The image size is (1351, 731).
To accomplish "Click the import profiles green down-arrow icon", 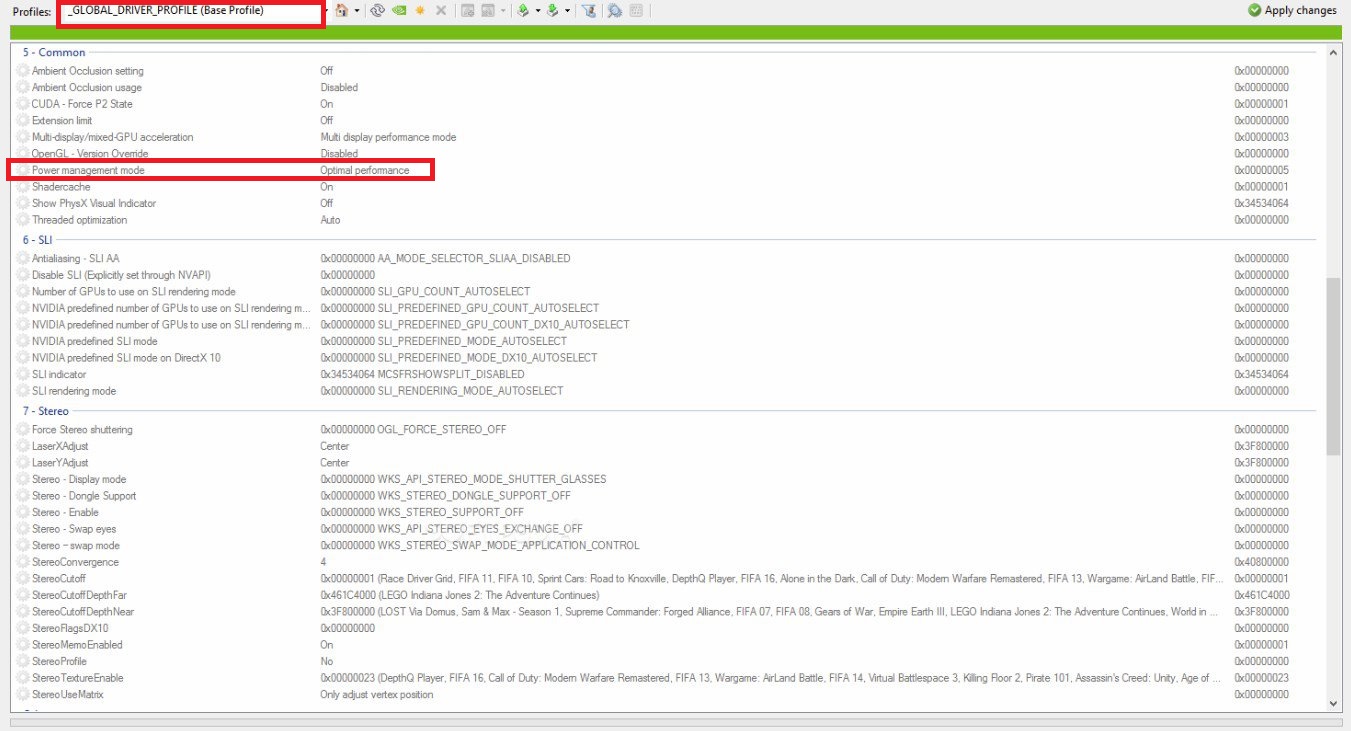I will click(553, 11).
